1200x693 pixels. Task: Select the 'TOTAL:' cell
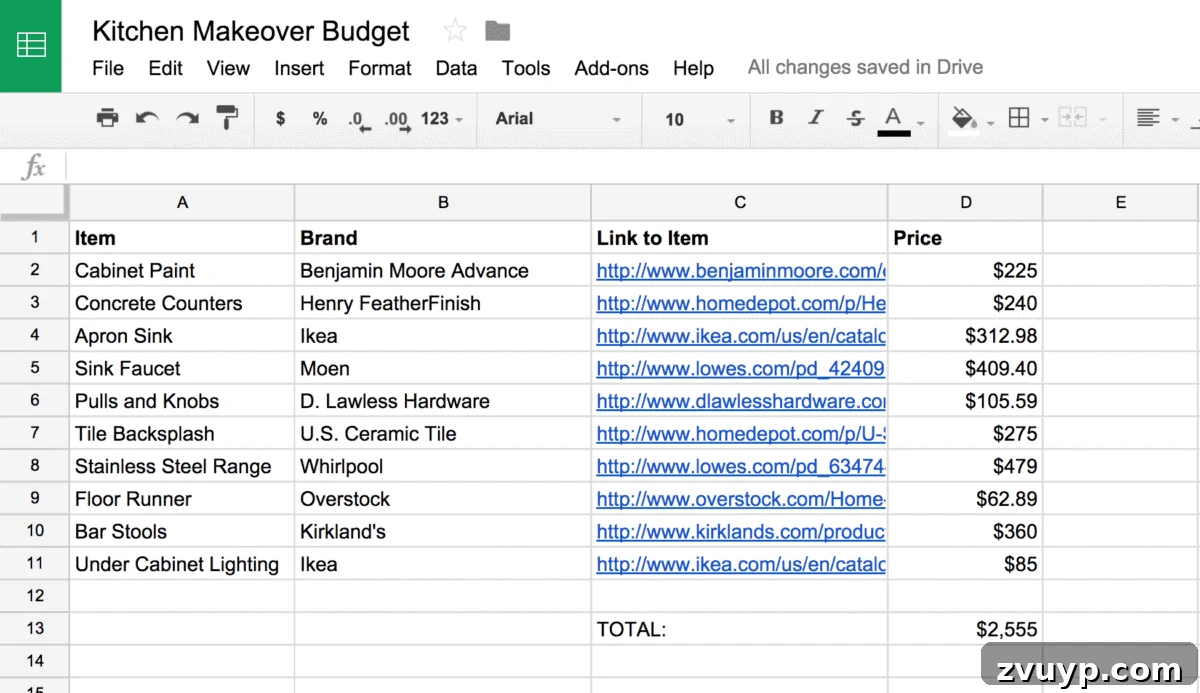(740, 629)
